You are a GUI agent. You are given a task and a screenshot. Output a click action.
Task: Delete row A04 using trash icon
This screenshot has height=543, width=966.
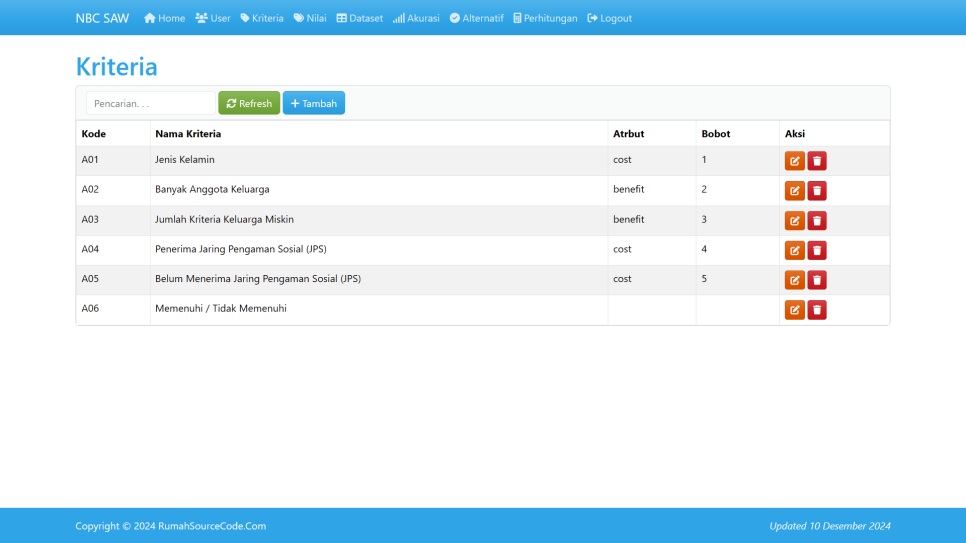point(817,251)
